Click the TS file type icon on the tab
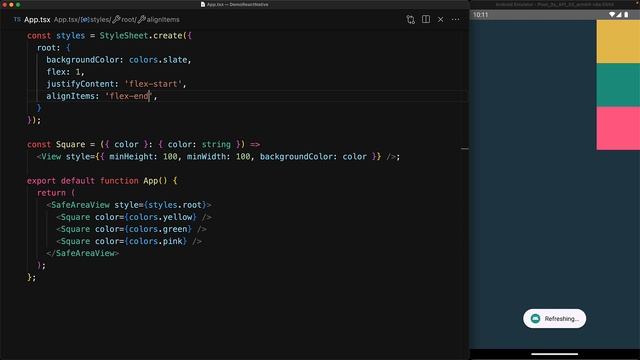Screen dimensions: 640x360 tap(17, 20)
